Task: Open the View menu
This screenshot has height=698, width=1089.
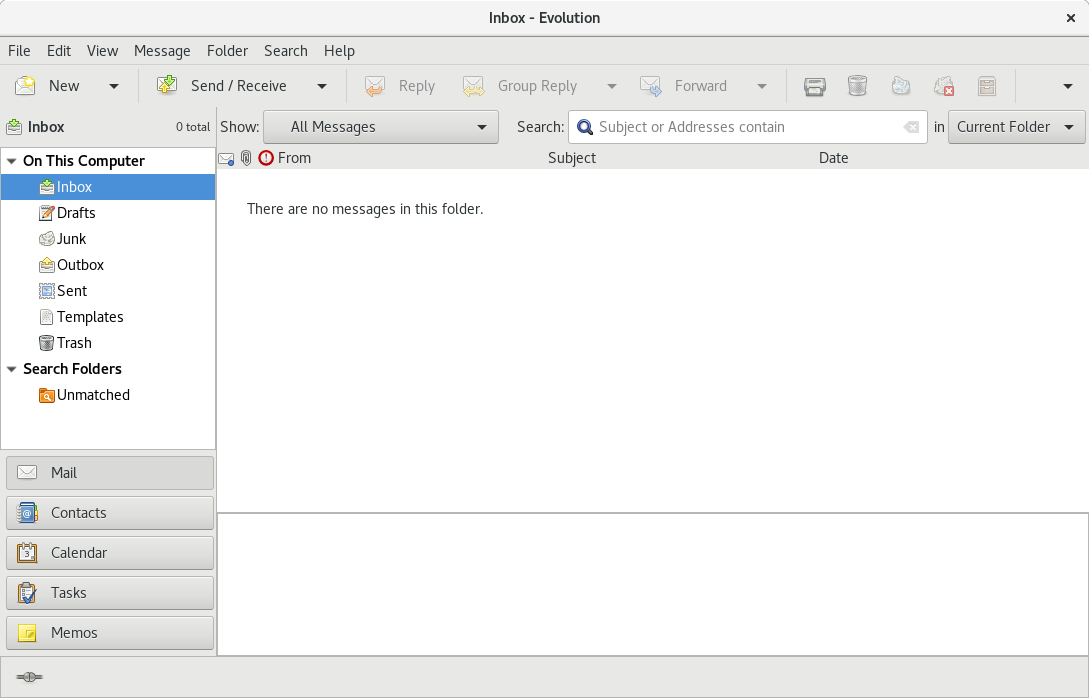Action: [102, 51]
